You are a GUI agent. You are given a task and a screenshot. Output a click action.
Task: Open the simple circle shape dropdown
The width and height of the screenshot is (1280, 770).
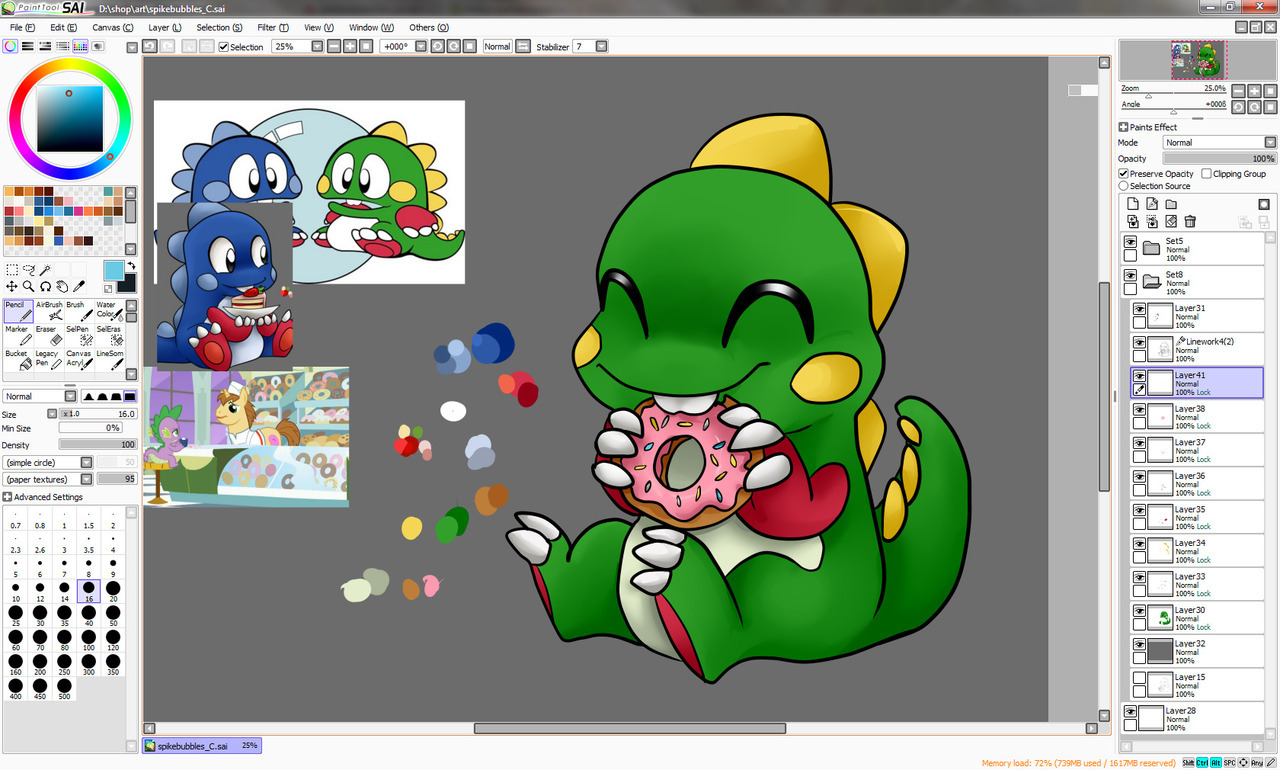tap(87, 463)
